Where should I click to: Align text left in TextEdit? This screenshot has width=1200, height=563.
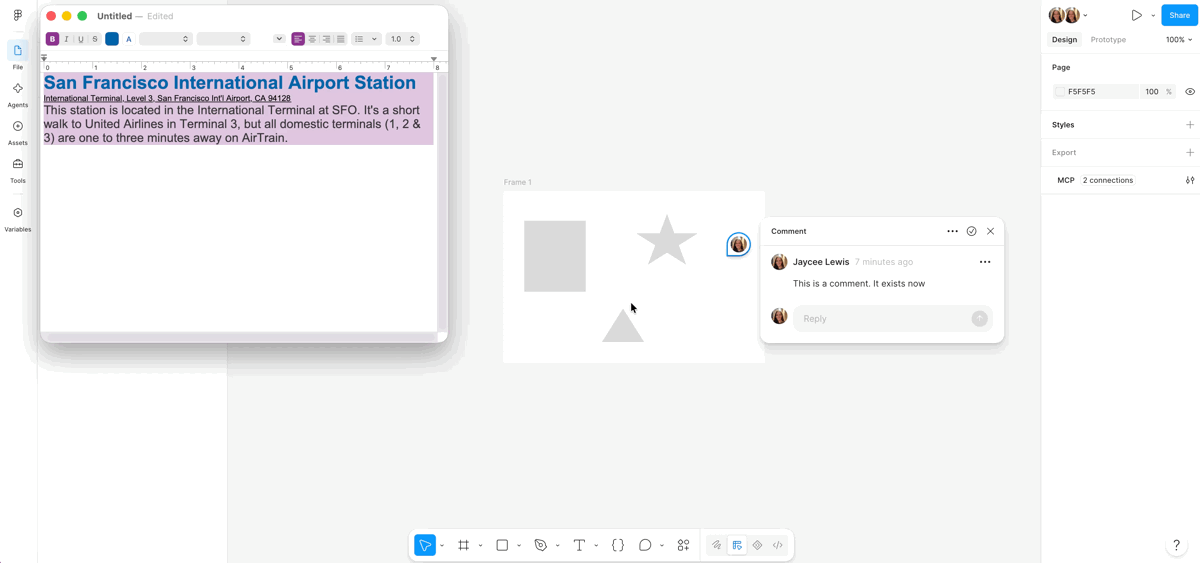(298, 39)
